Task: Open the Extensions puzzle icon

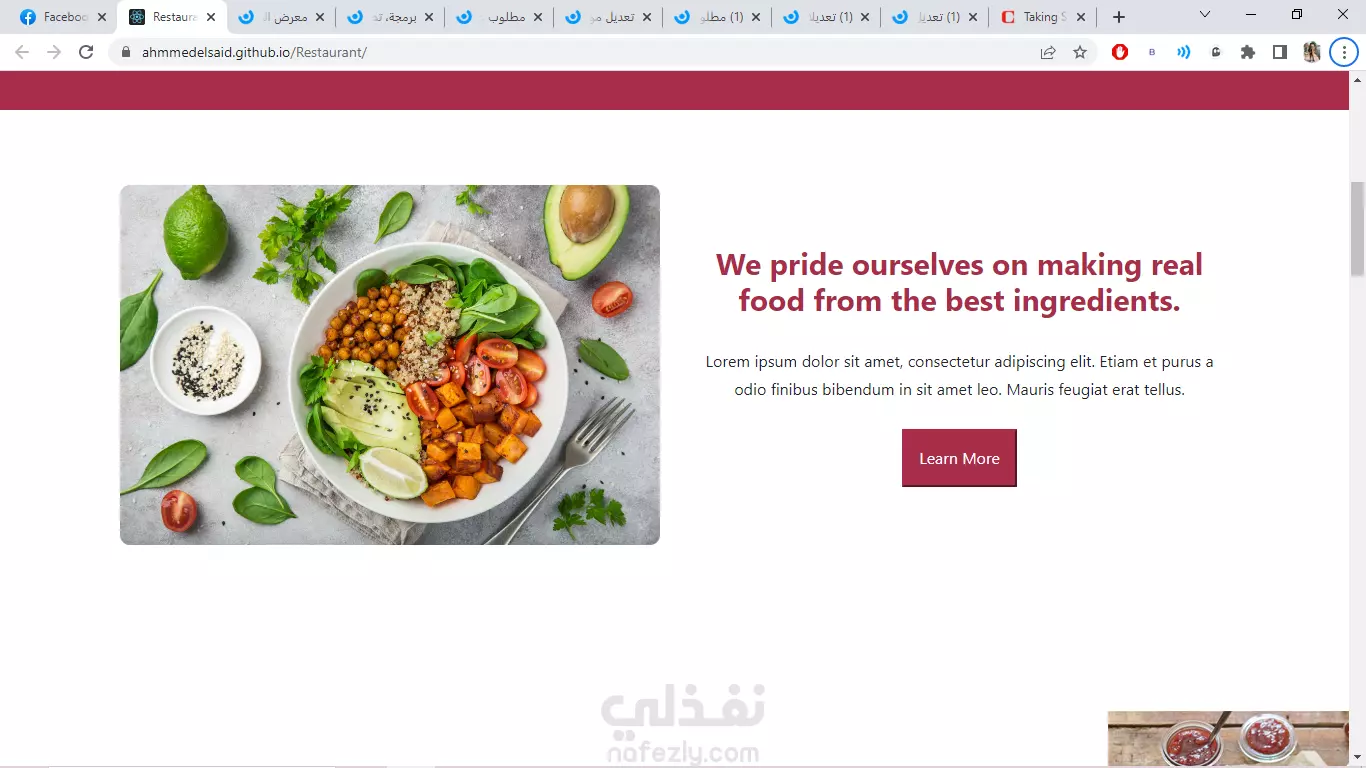Action: pyautogui.click(x=1248, y=52)
